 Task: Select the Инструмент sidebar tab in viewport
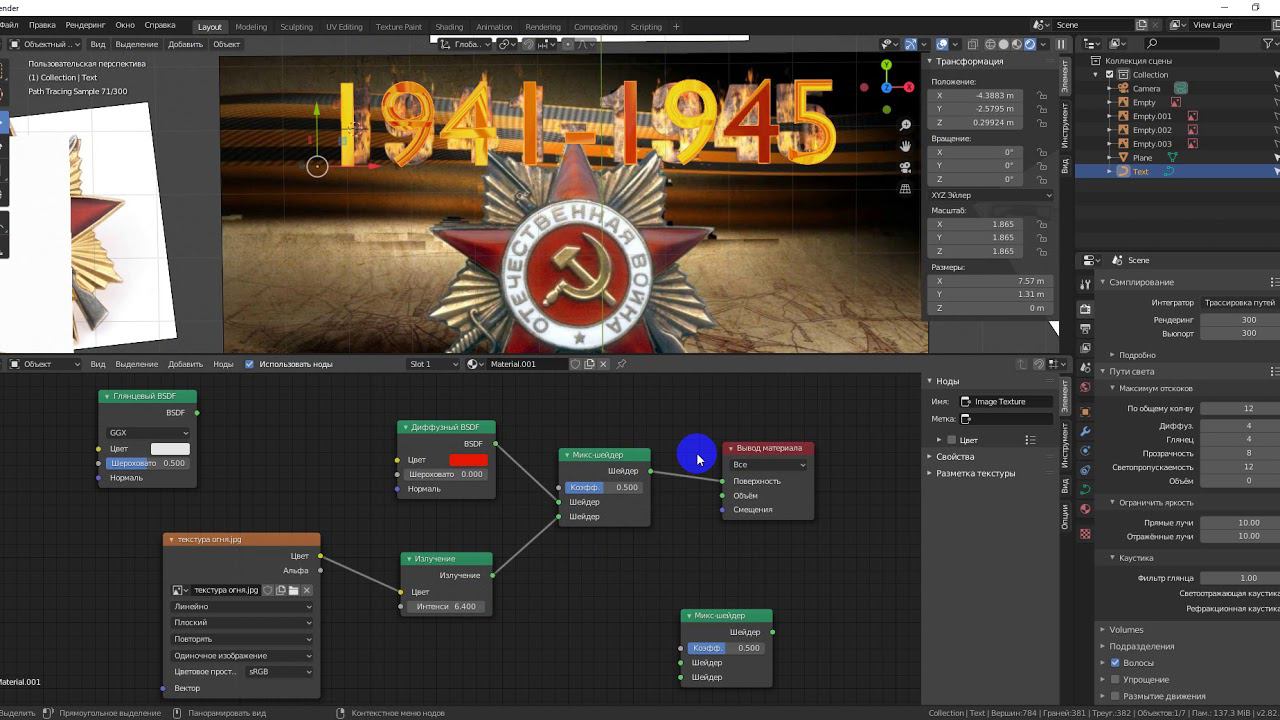pos(1065,125)
